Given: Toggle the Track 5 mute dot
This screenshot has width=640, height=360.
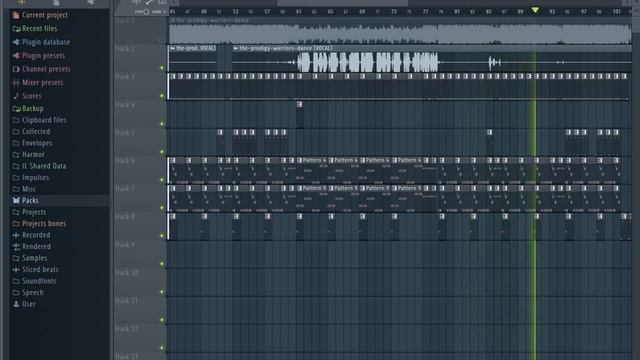Looking at the screenshot, I should [162, 152].
